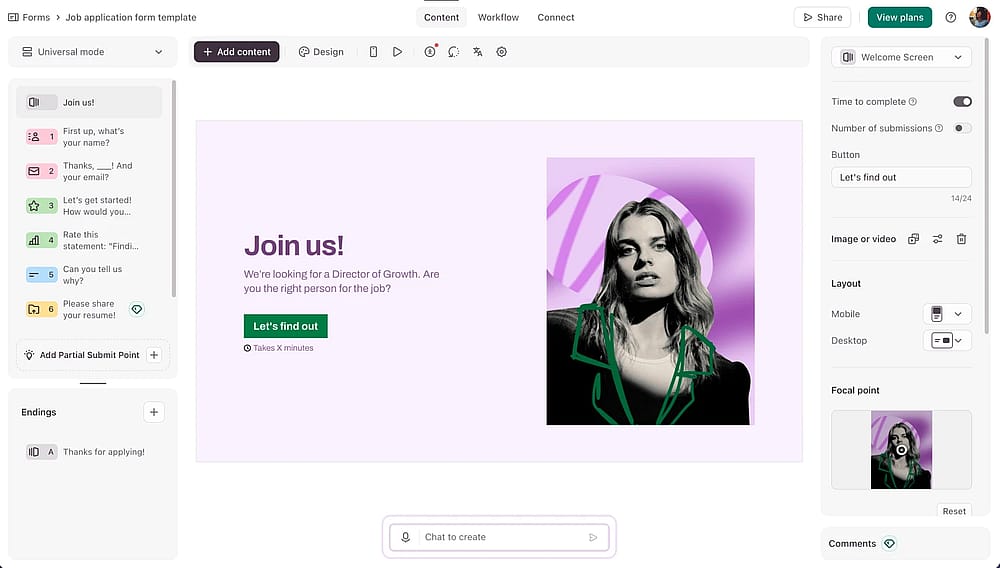Click the Number of submissions help icon

[x=939, y=128]
